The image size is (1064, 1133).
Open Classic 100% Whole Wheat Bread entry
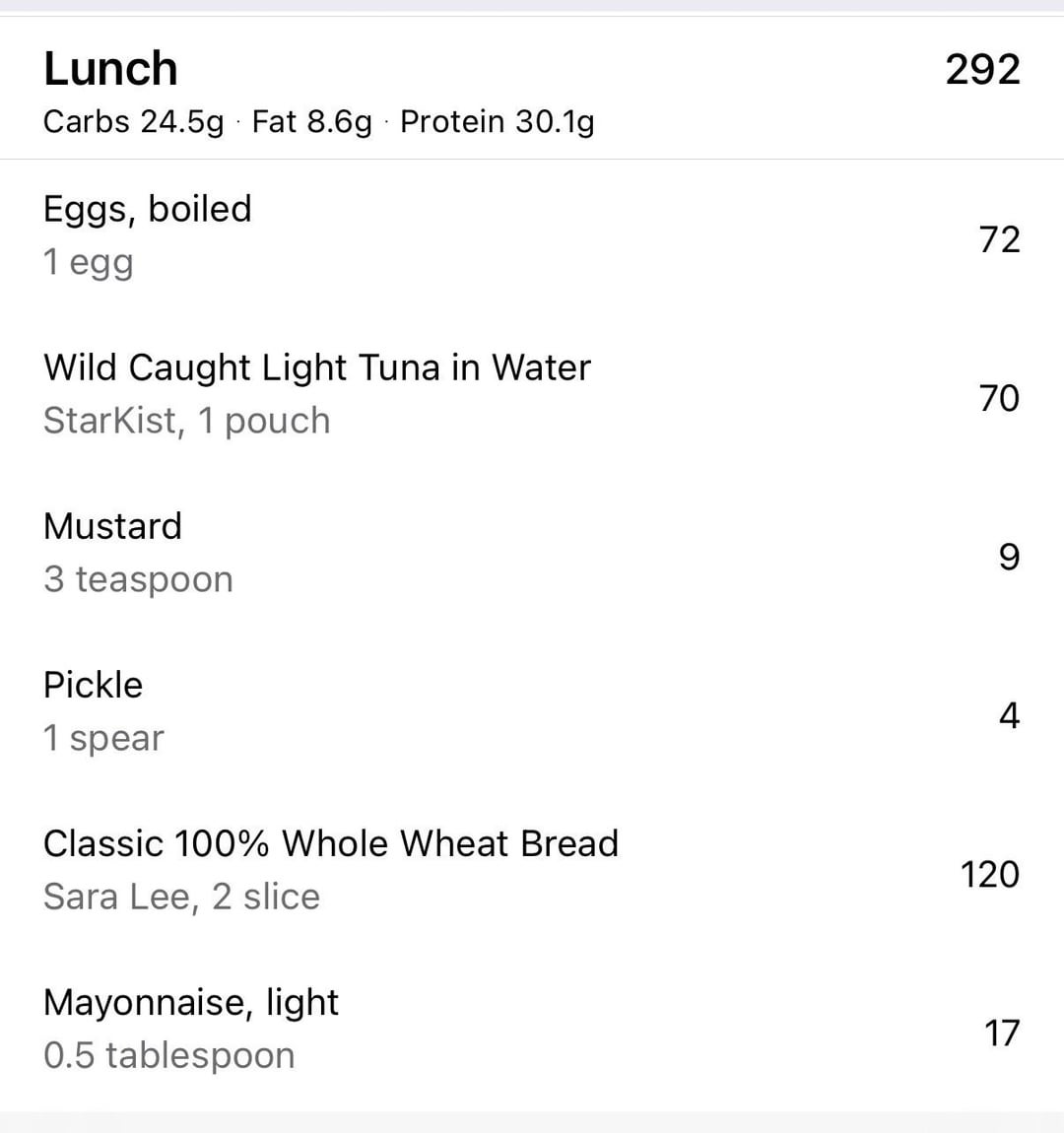[331, 843]
